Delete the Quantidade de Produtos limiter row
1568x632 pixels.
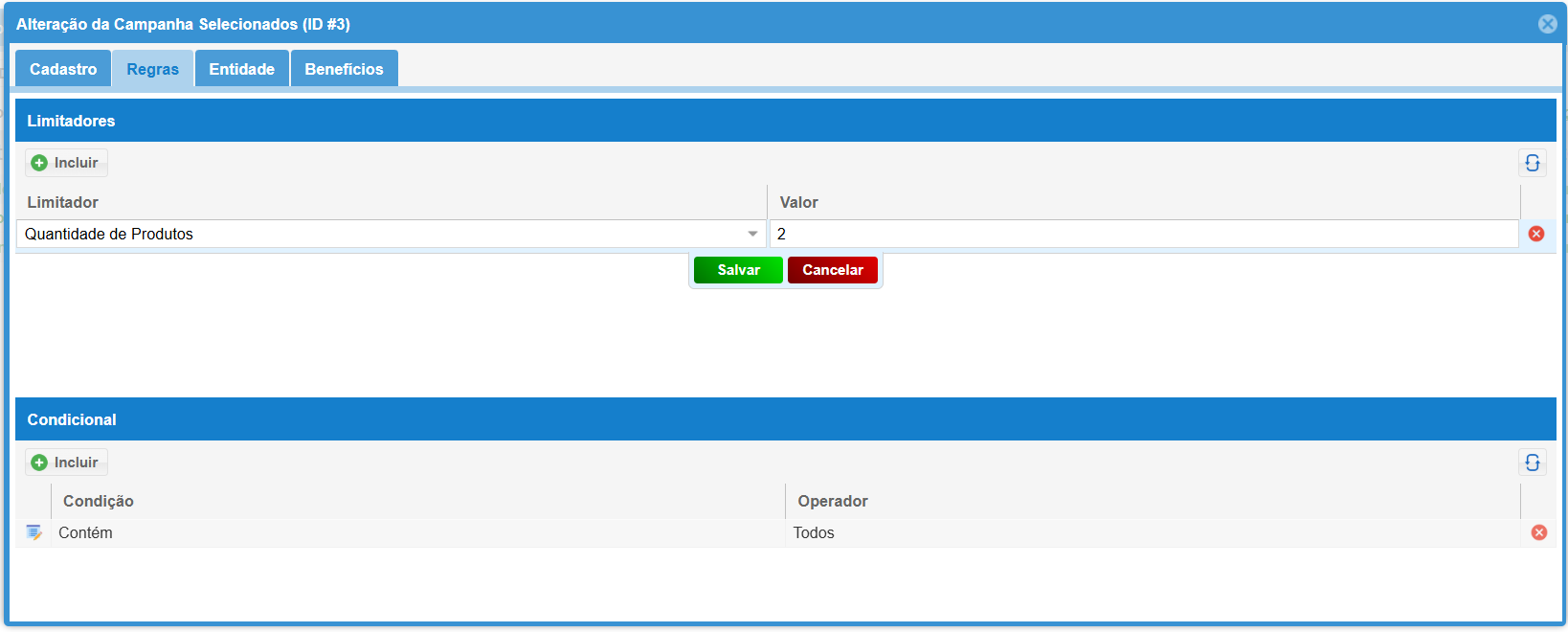1535,234
